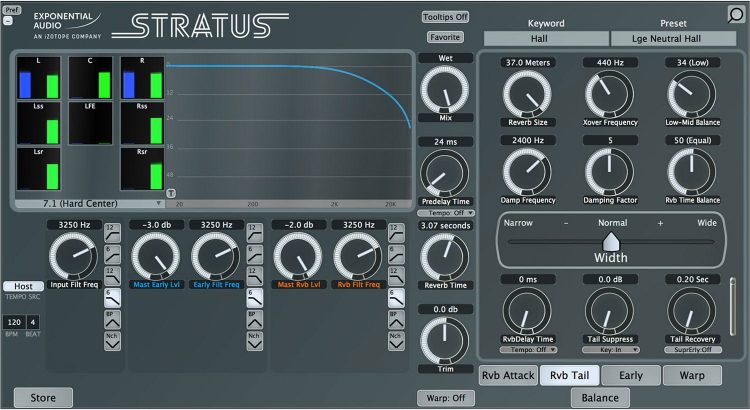Click the 37.0 Meters value field
The height and width of the screenshot is (410, 750).
(528, 62)
